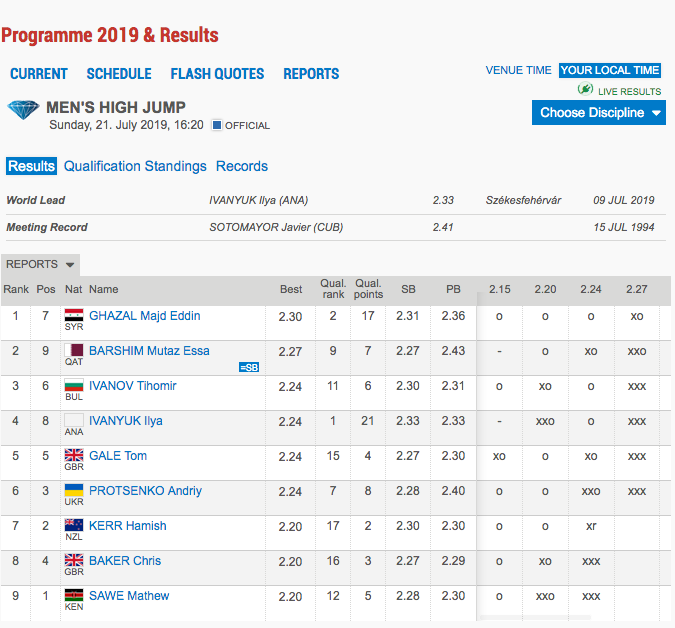The image size is (675, 628).
Task: Click the blue Official status square
Action: [x=216, y=126]
